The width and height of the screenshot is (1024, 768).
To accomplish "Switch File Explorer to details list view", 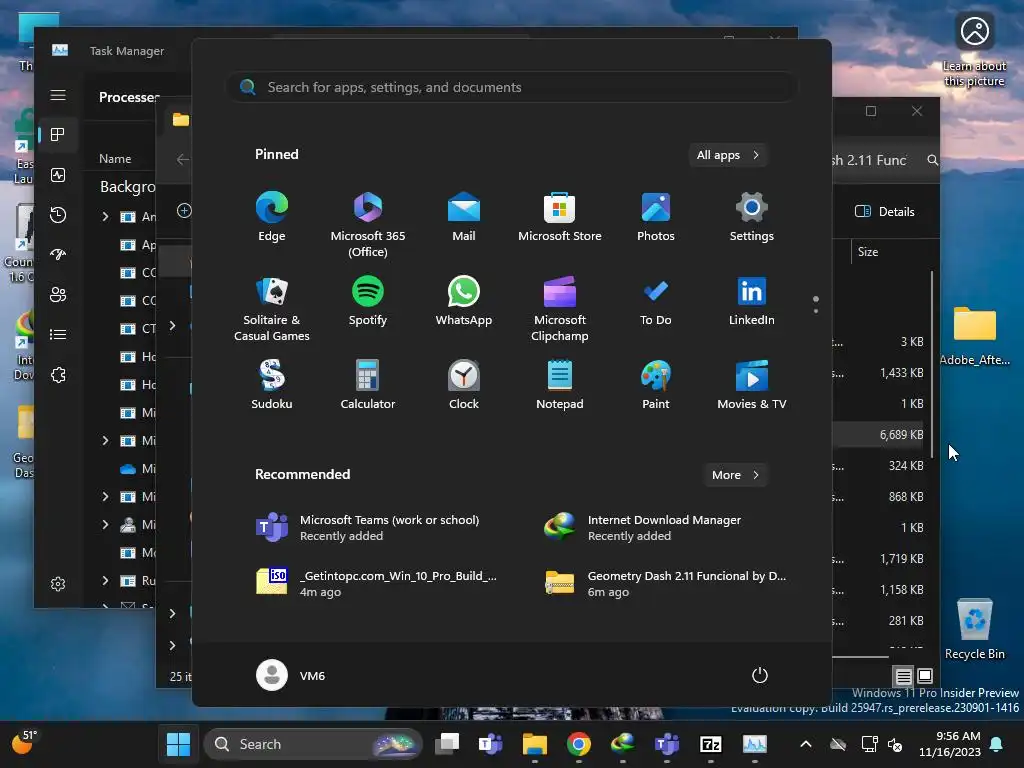I will tap(903, 676).
